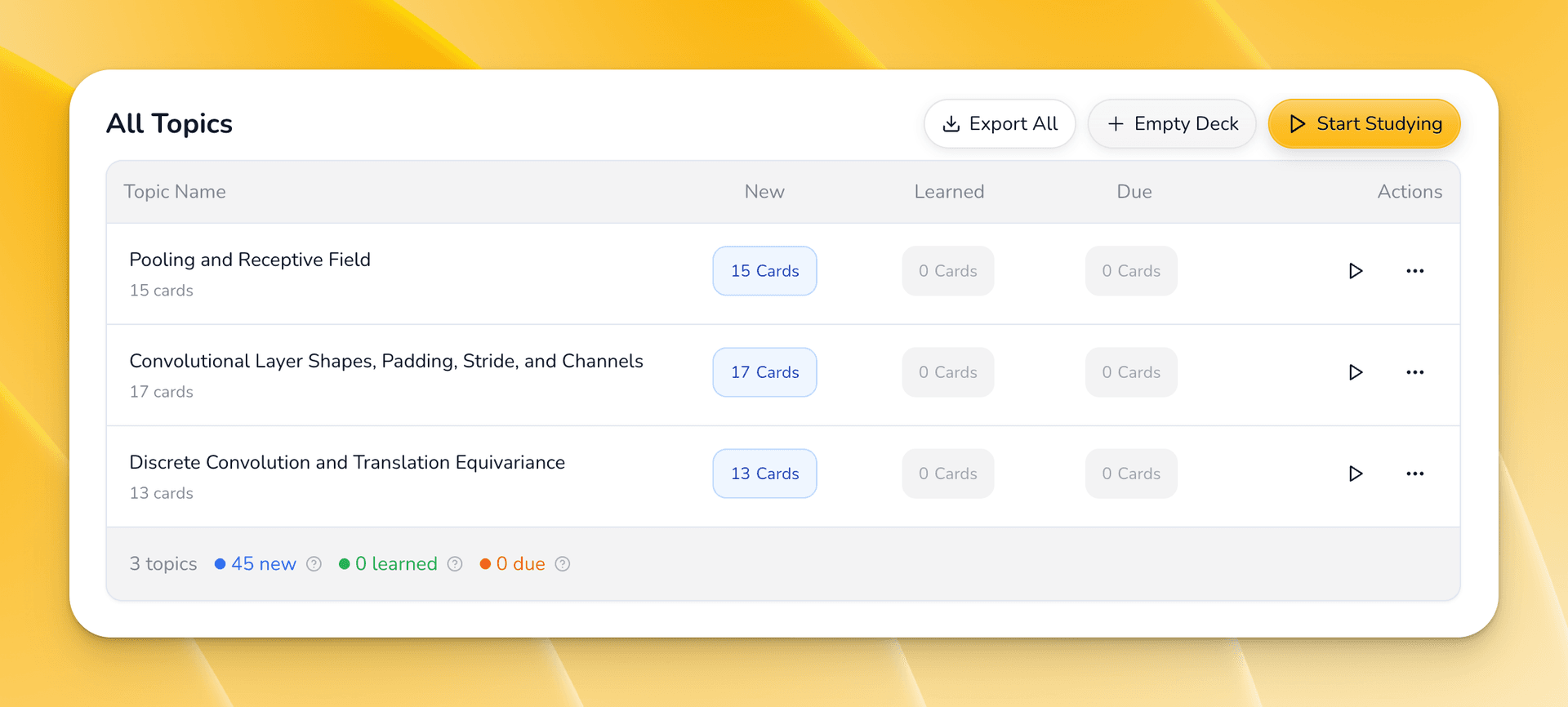
Task: Open Discrete Convolution and Translation Equivariance topic
Action: 347,462
